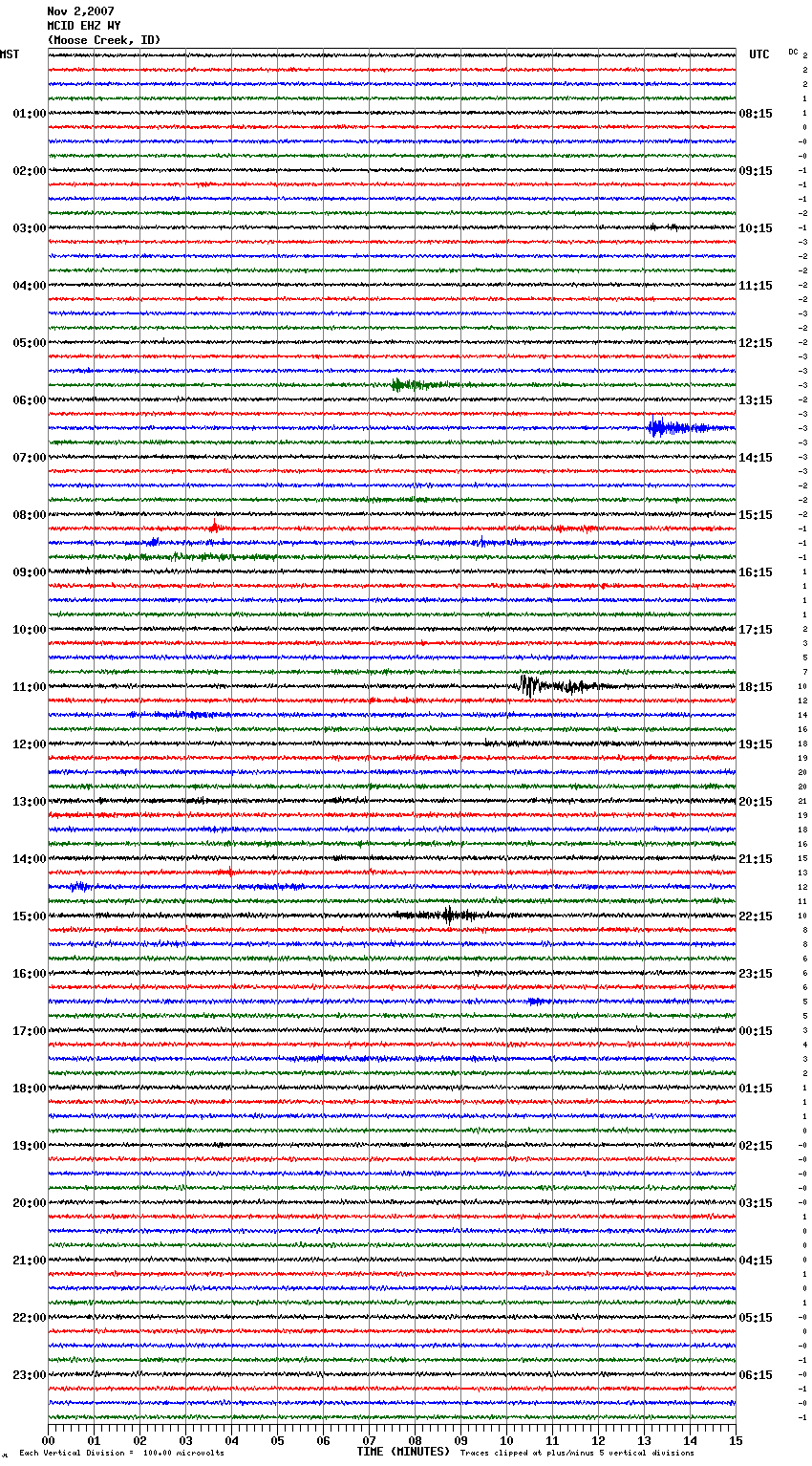Screen dimensions: 812x1466
Task: Click the 18:15 UTC time label
Action: (x=756, y=687)
